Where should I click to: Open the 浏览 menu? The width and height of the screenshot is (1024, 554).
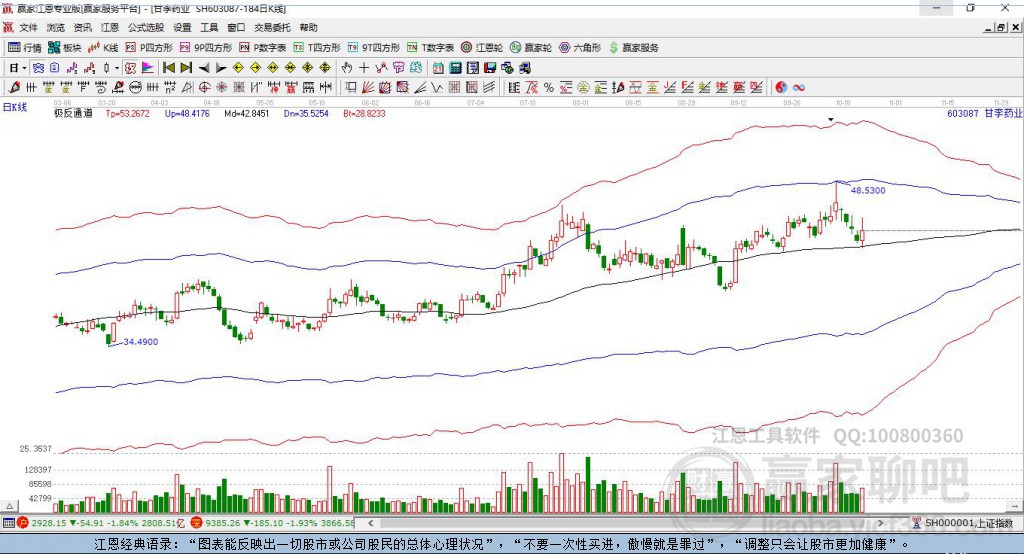(x=56, y=27)
